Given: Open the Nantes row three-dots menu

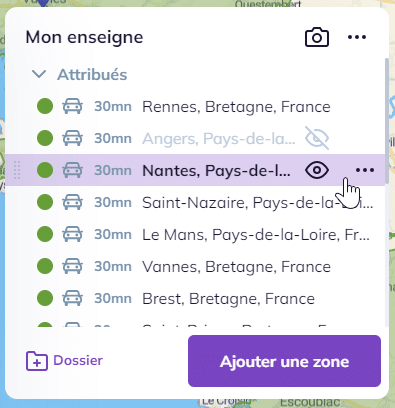Looking at the screenshot, I should coord(365,170).
